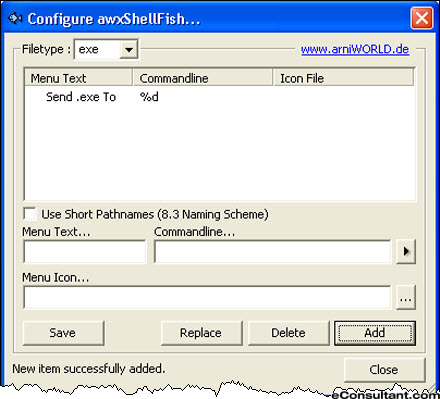
Task: Click the '%d' commandline cell
Action: tap(149, 97)
